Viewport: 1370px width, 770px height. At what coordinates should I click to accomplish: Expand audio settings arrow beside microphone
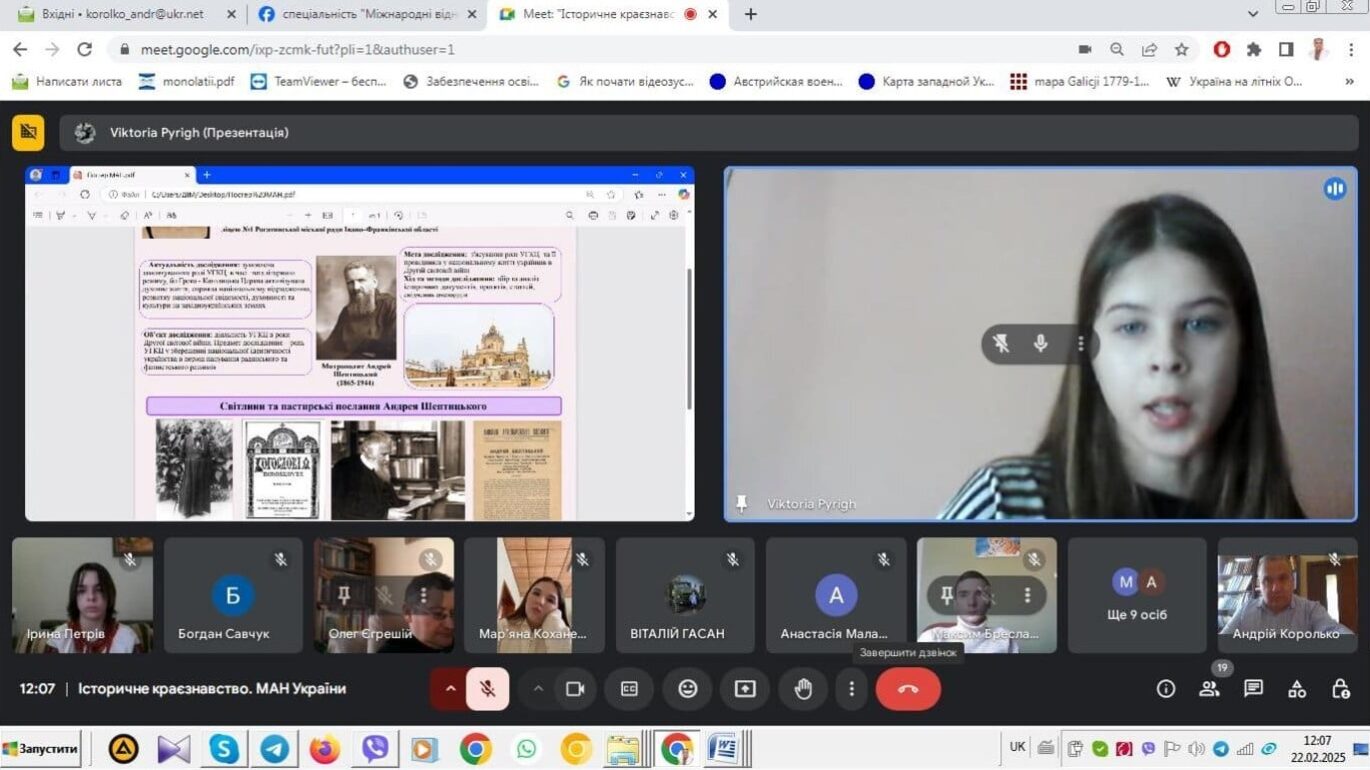pos(450,689)
